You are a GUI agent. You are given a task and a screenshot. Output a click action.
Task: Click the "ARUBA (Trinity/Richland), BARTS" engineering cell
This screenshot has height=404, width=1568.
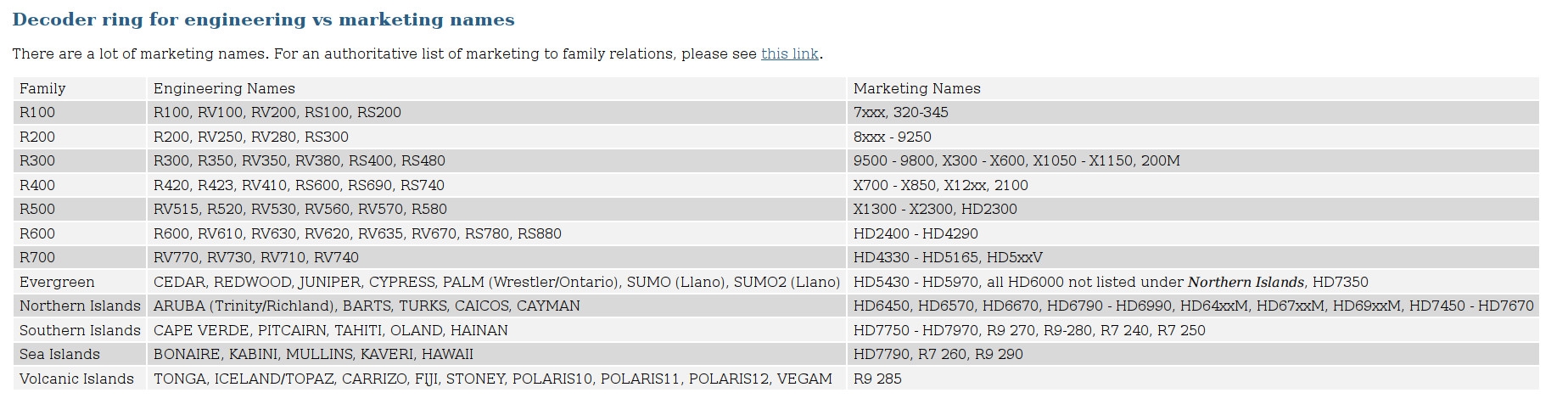367,306
